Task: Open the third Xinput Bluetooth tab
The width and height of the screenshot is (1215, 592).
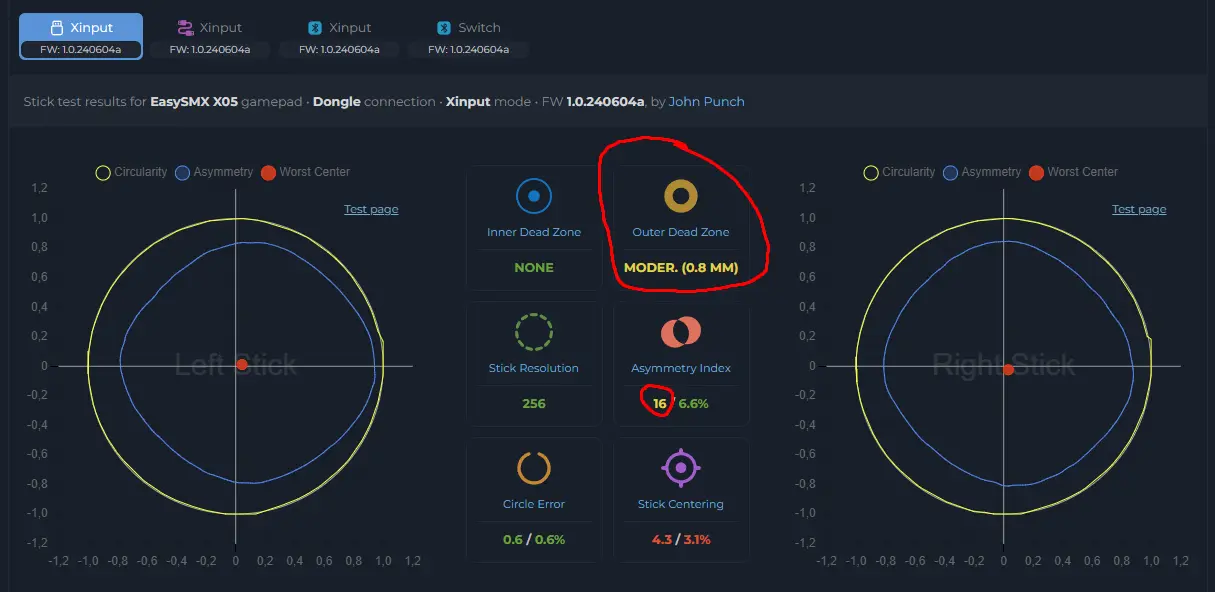Action: [x=339, y=36]
